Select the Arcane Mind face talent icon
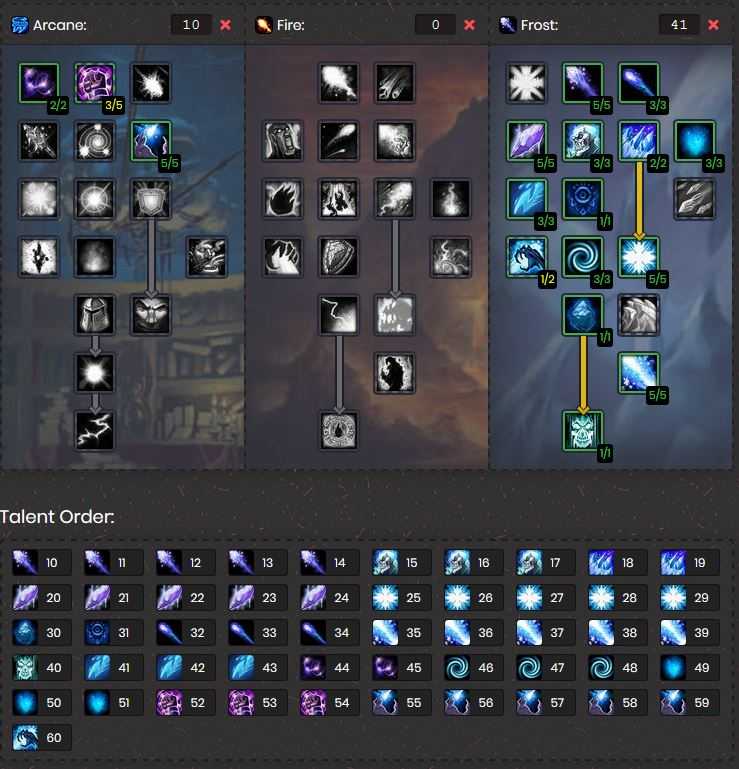739x769 pixels. coord(151,314)
